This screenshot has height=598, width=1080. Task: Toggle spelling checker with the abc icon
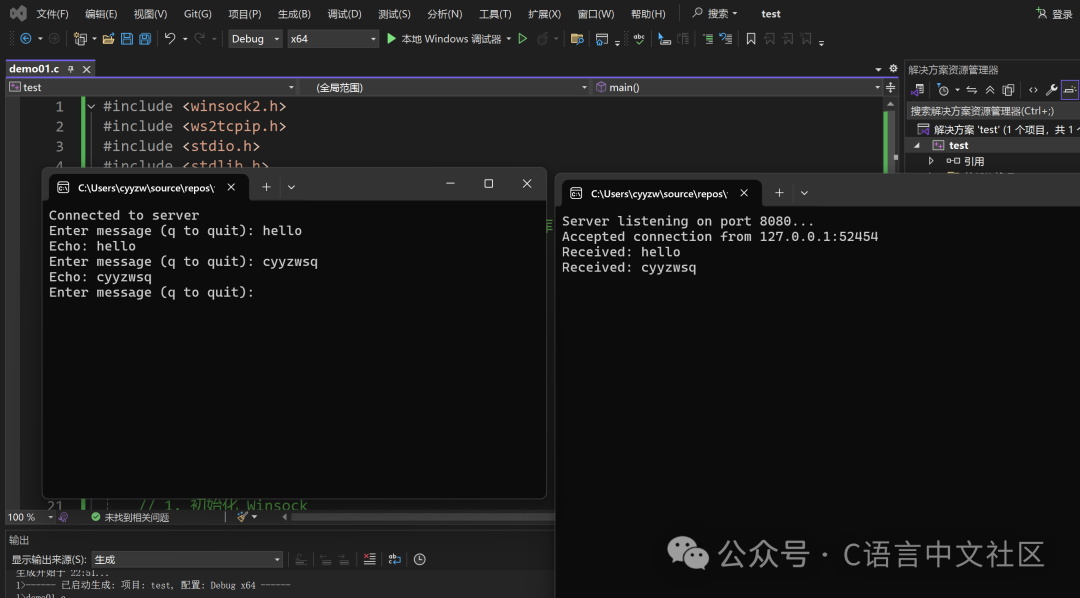pyautogui.click(x=639, y=38)
